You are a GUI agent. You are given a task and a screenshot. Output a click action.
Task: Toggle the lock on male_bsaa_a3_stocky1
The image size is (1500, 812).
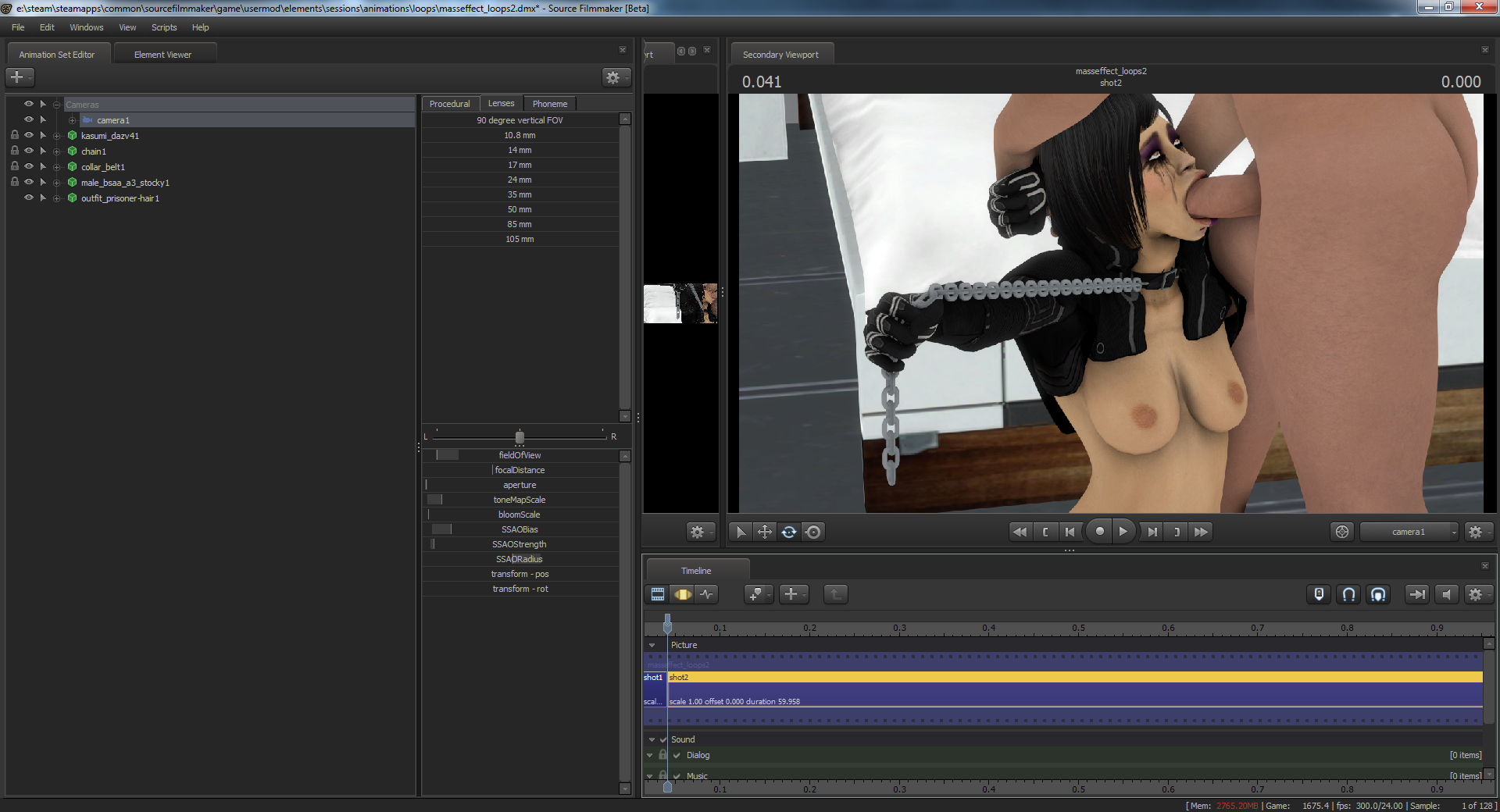coord(15,182)
